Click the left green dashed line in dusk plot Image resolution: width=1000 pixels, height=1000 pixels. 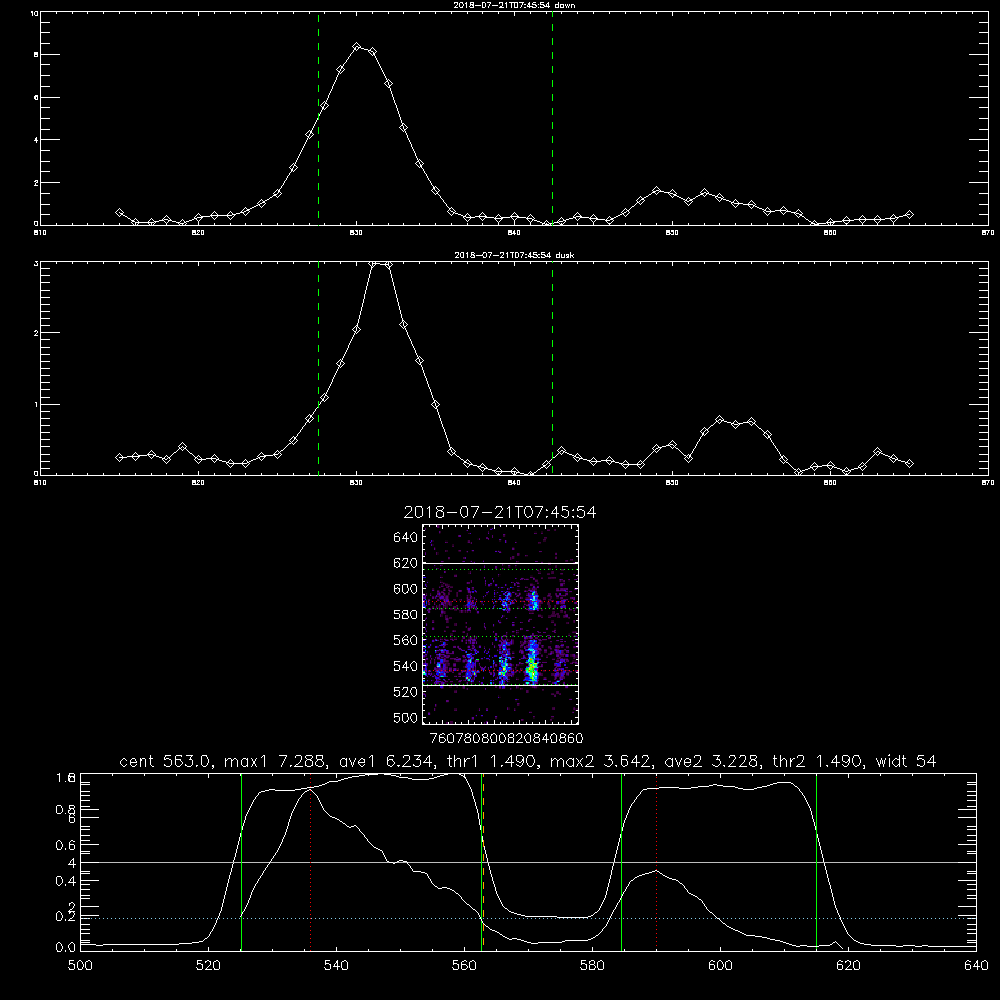click(318, 368)
